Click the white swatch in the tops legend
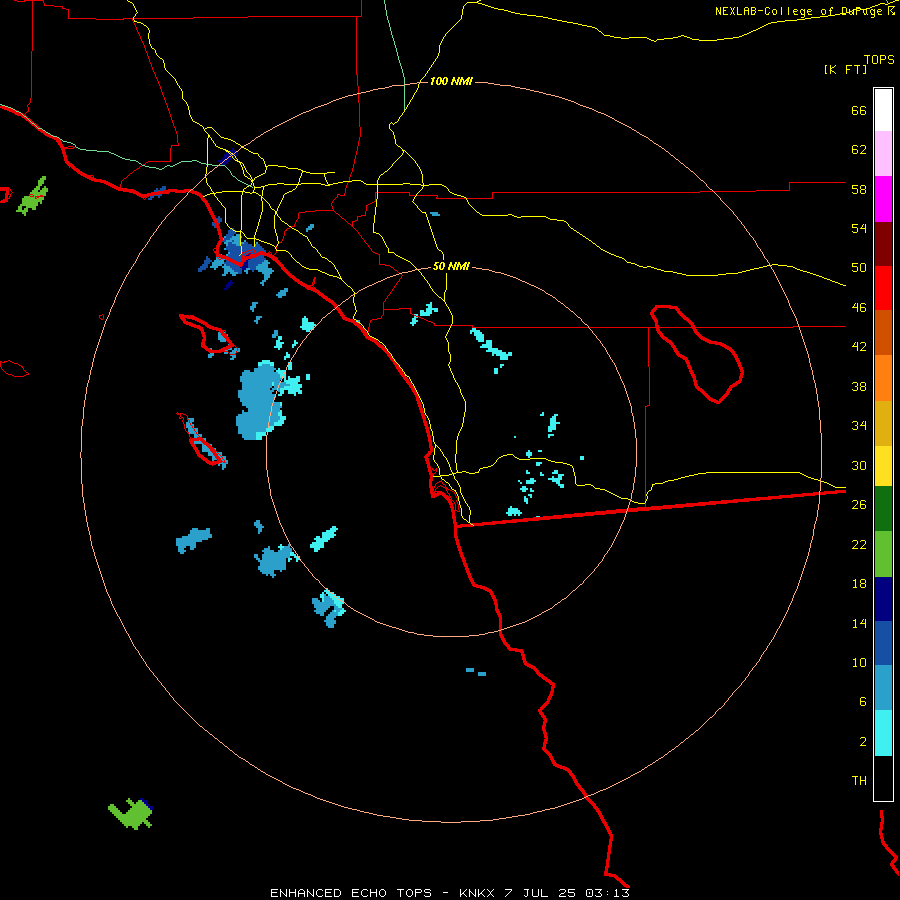The width and height of the screenshot is (900, 900). point(883,110)
